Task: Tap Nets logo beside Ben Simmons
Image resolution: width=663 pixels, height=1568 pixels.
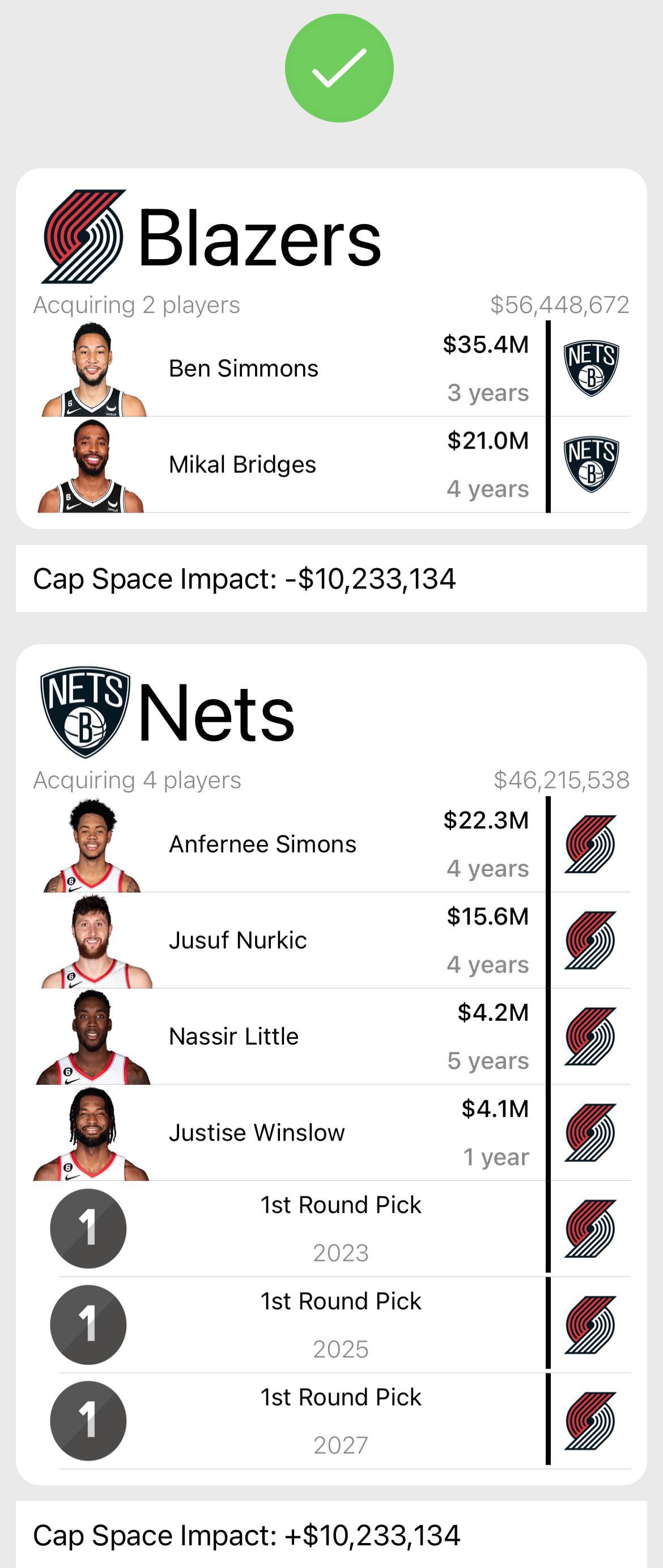Action: (x=590, y=368)
